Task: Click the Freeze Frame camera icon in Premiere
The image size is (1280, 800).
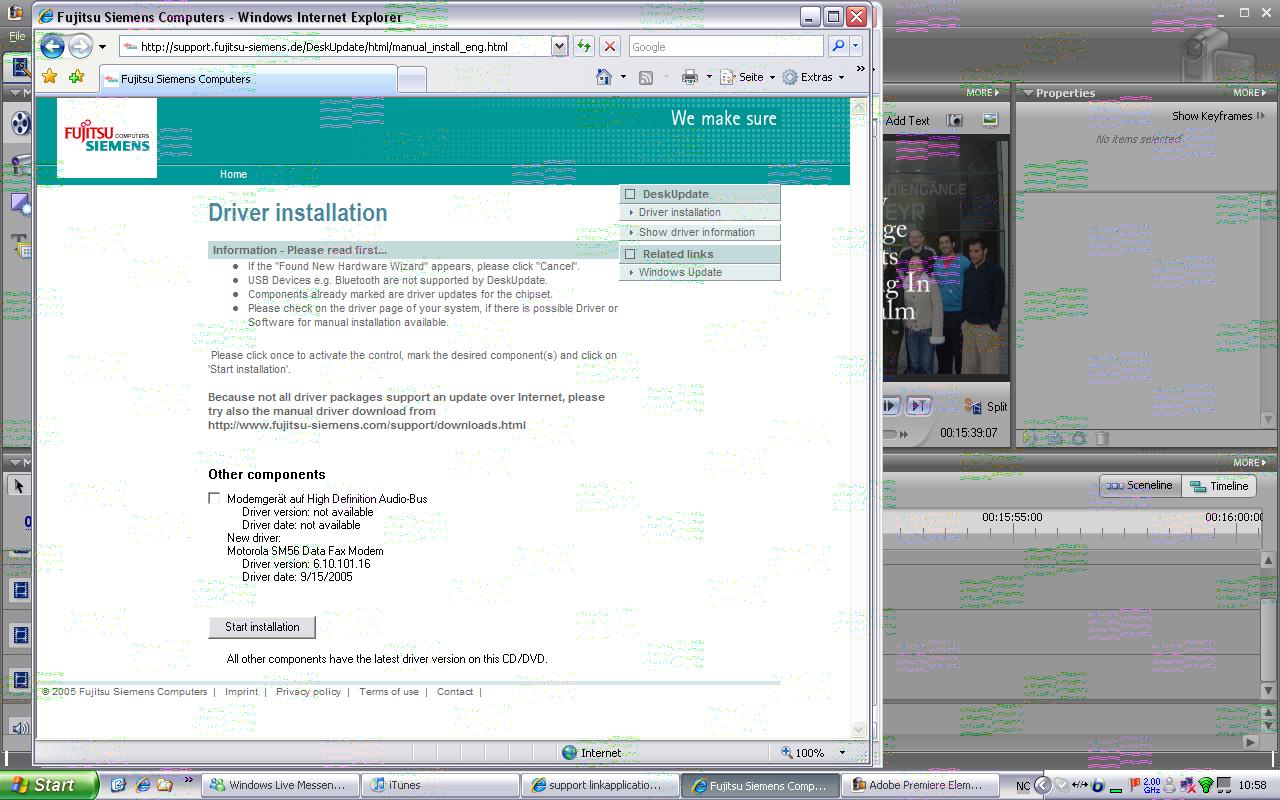Action: tap(955, 120)
